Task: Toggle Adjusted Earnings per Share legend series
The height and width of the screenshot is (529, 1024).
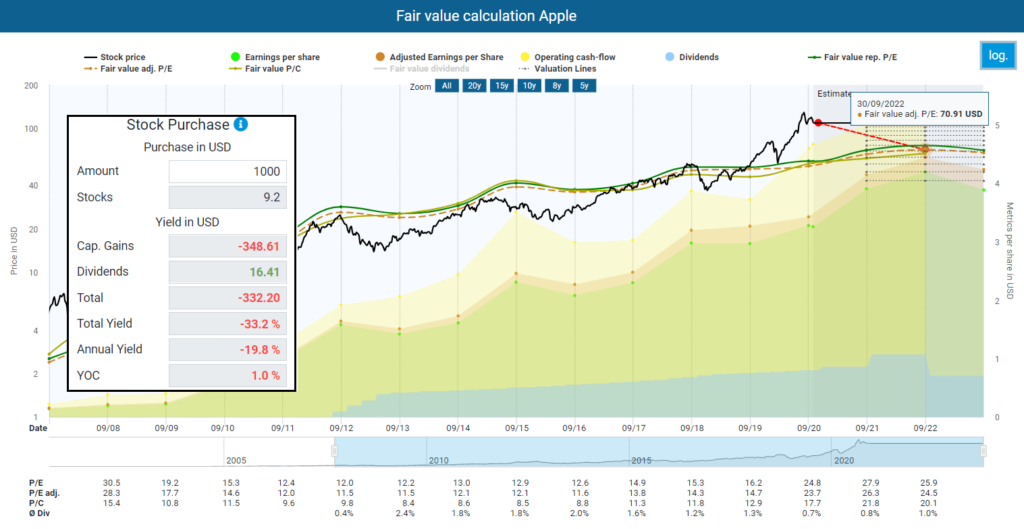Action: pyautogui.click(x=438, y=57)
